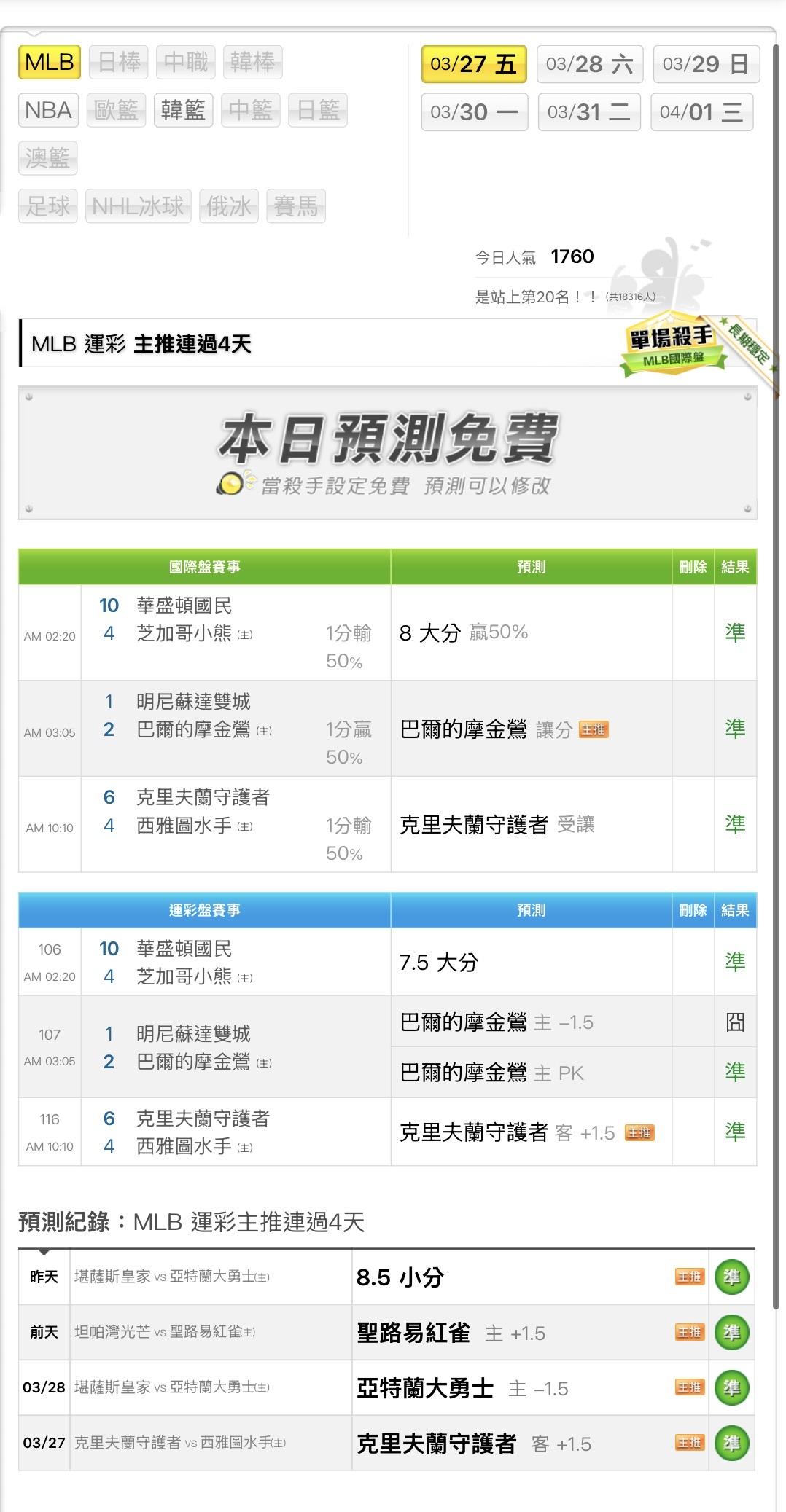Click 準 result for 8 大分 prediction

[x=735, y=632]
